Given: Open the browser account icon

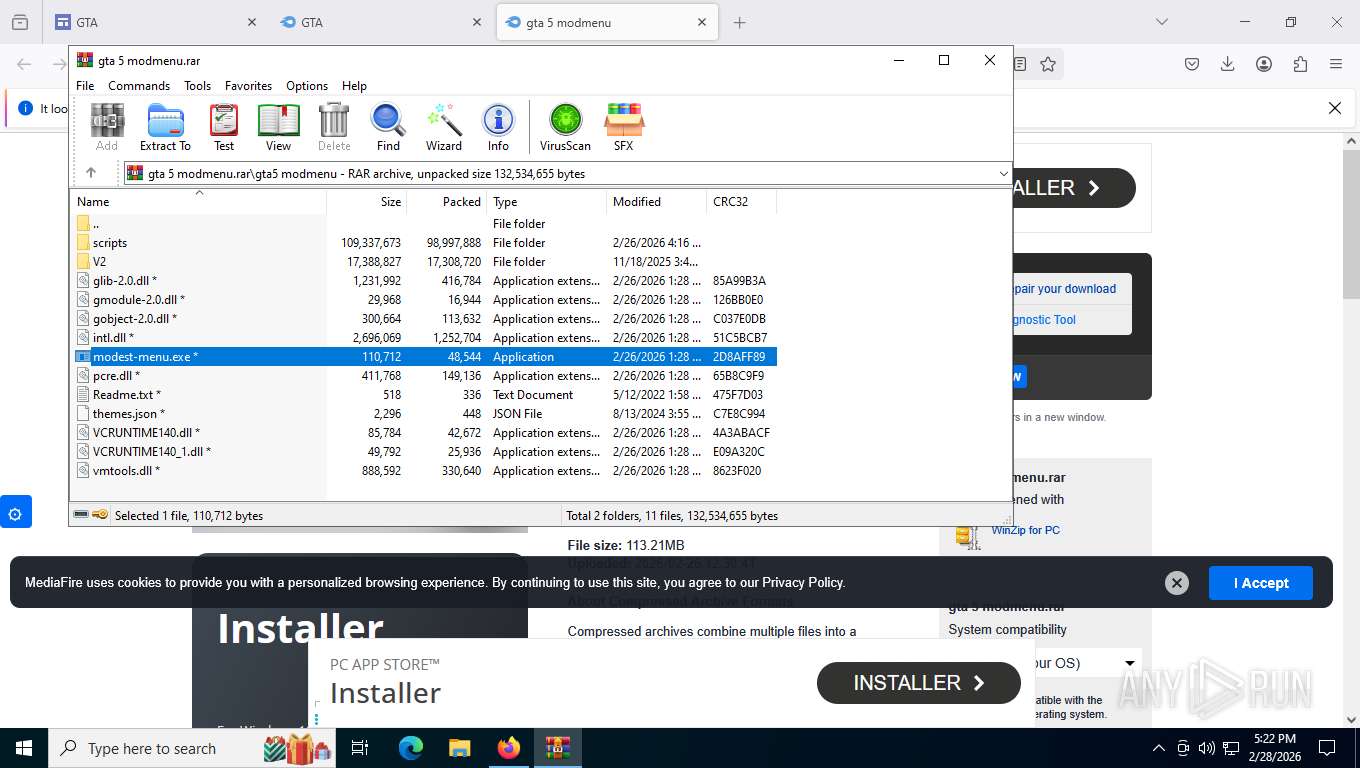Looking at the screenshot, I should (x=1264, y=64).
